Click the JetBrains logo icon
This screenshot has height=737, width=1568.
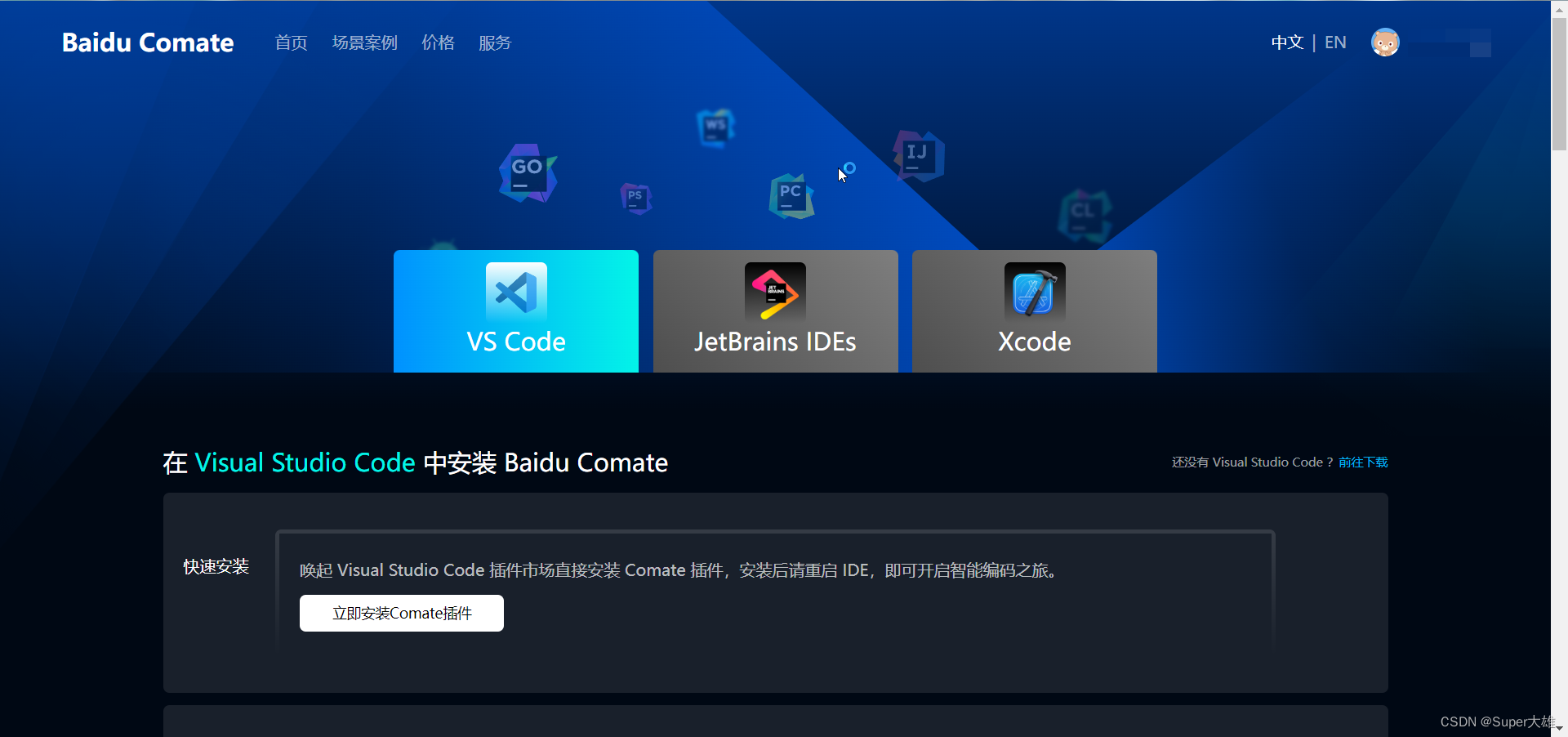pyautogui.click(x=775, y=292)
